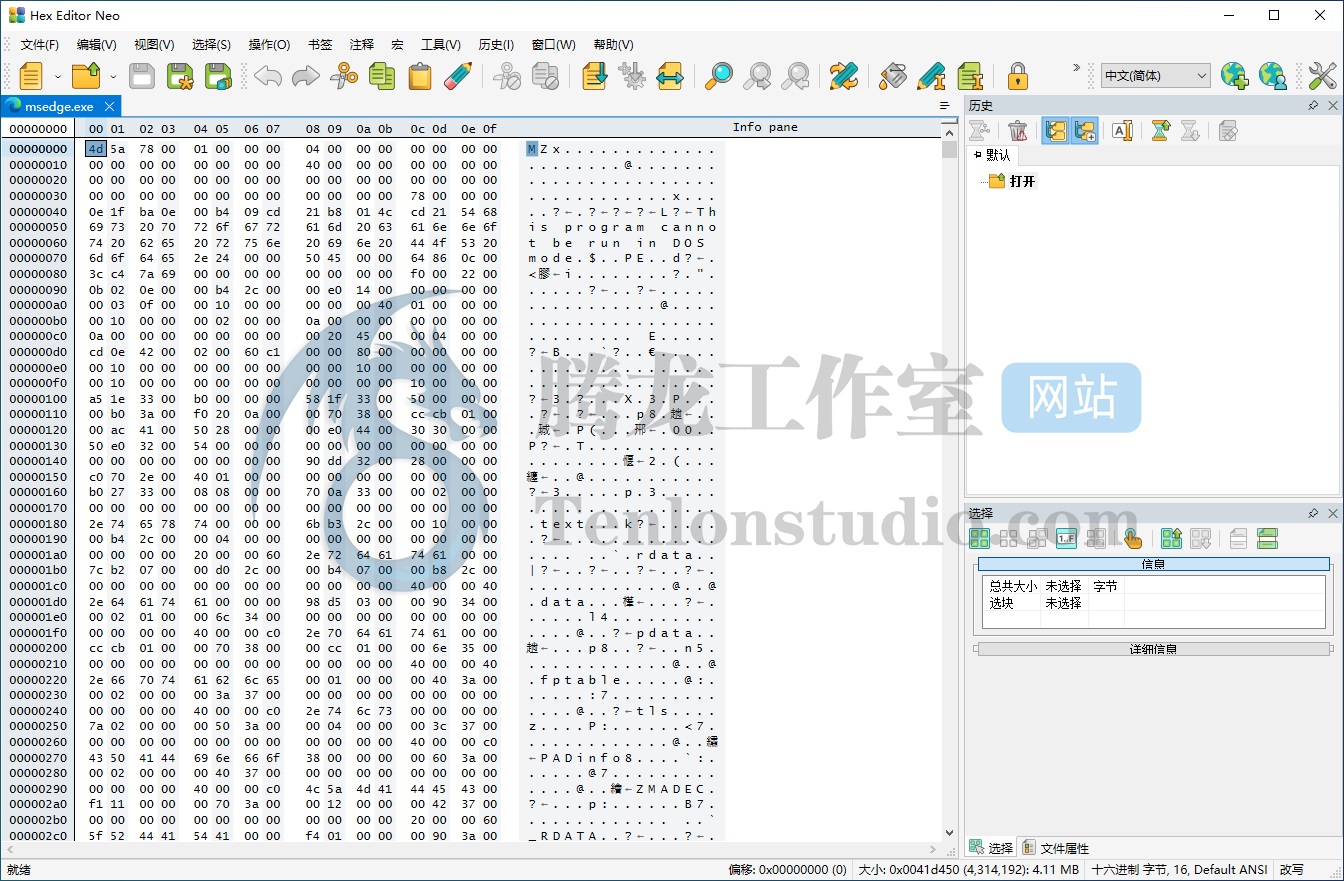Toggle the pin on the 选择 panel
Viewport: 1344px width, 881px height.
(x=1313, y=513)
